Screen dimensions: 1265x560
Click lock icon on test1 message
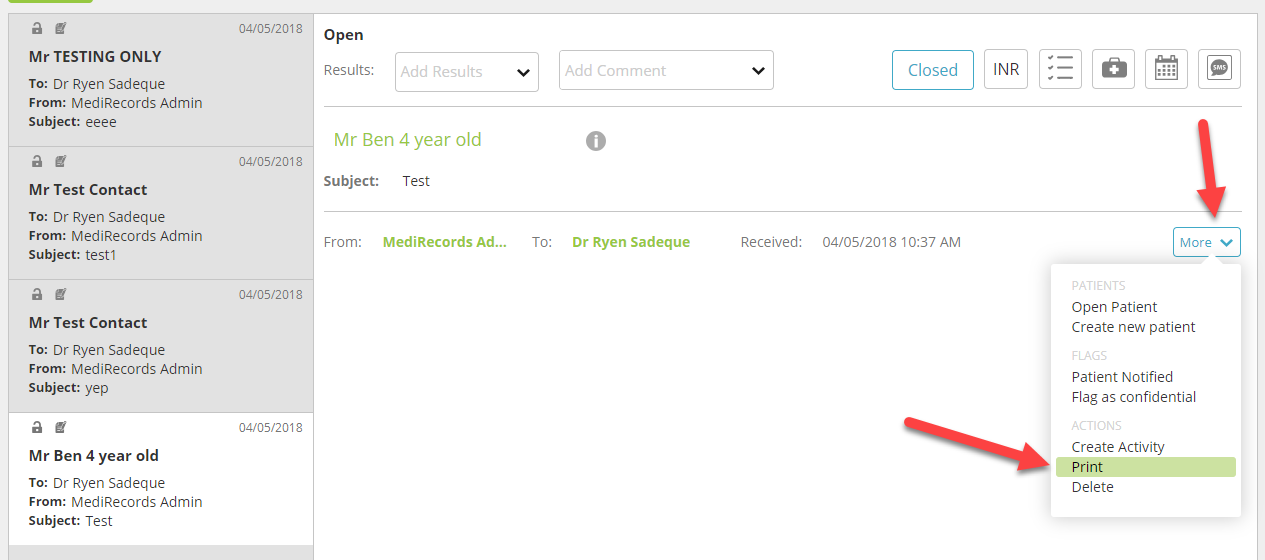(x=37, y=161)
